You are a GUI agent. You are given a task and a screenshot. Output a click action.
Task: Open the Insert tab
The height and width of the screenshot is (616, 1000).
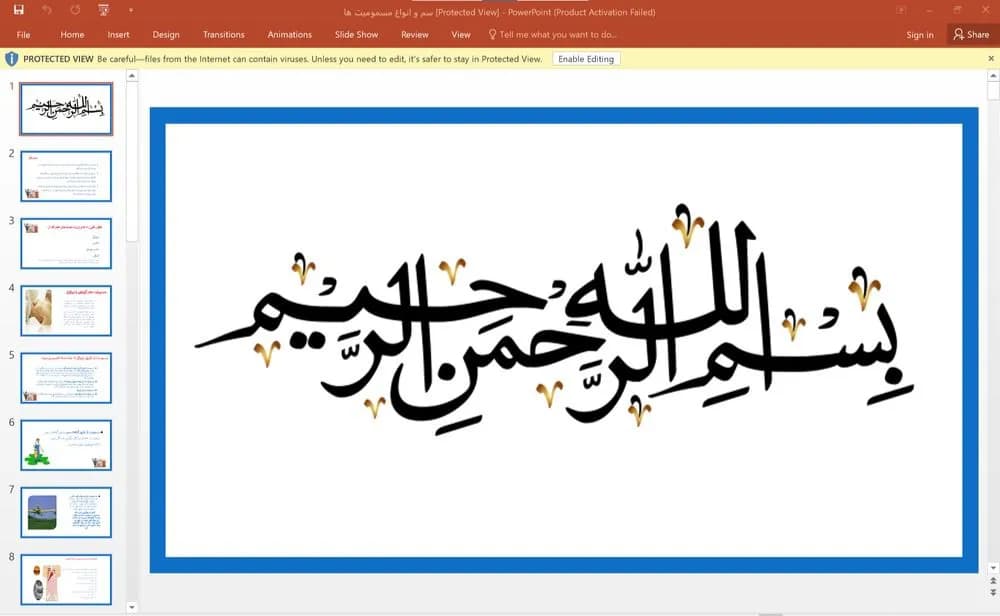click(118, 34)
